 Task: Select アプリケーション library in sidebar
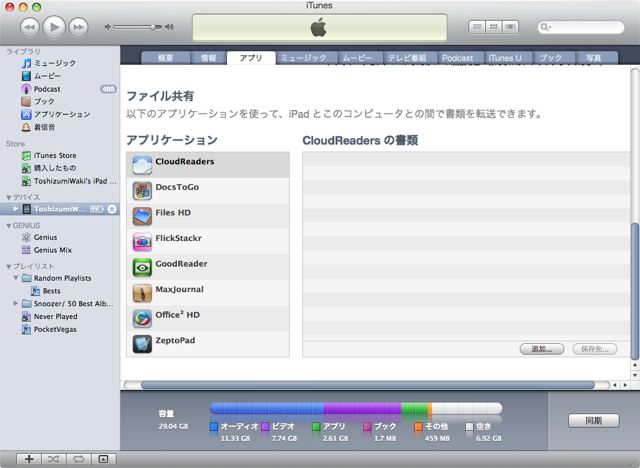pos(59,114)
